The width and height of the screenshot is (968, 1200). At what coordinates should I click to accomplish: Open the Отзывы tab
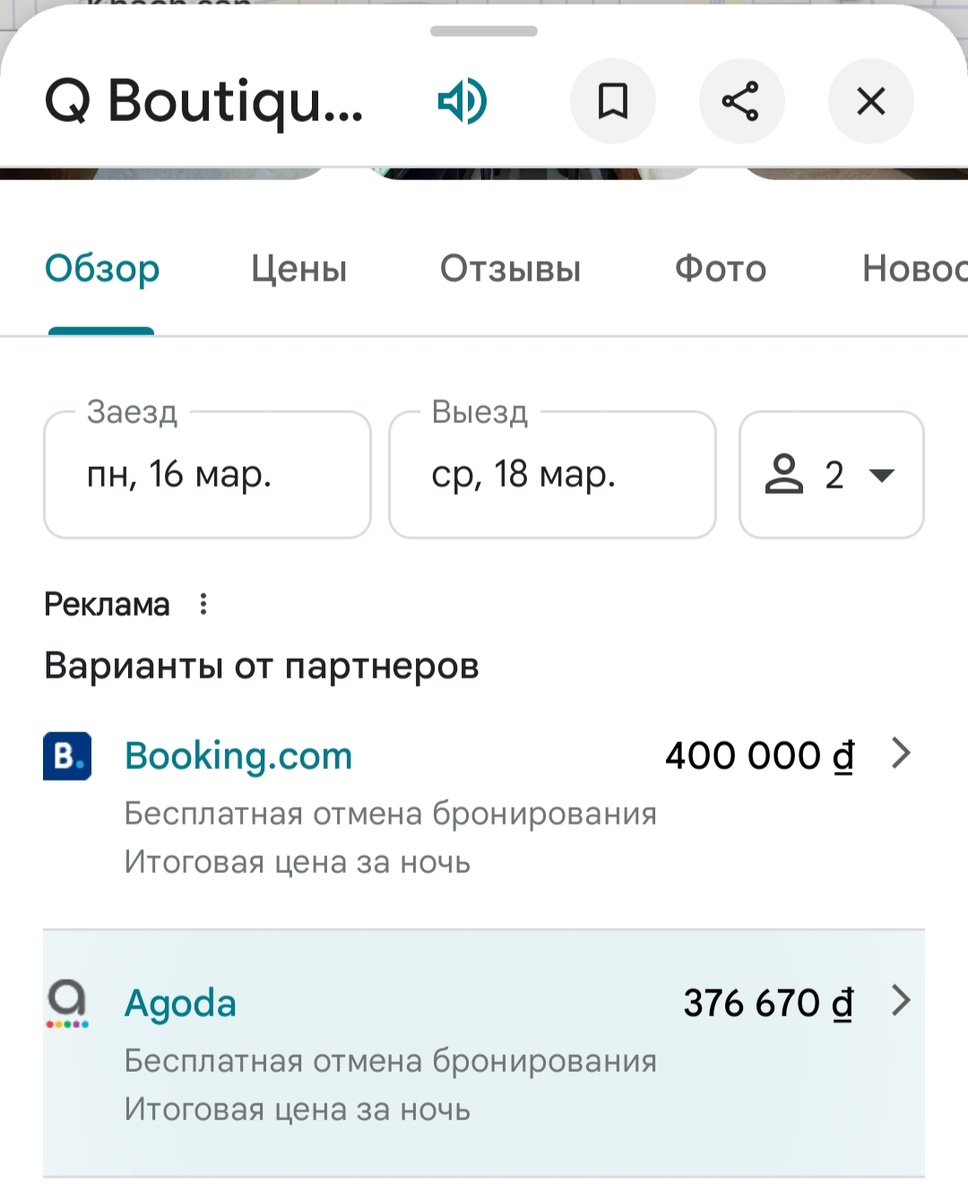pos(510,268)
